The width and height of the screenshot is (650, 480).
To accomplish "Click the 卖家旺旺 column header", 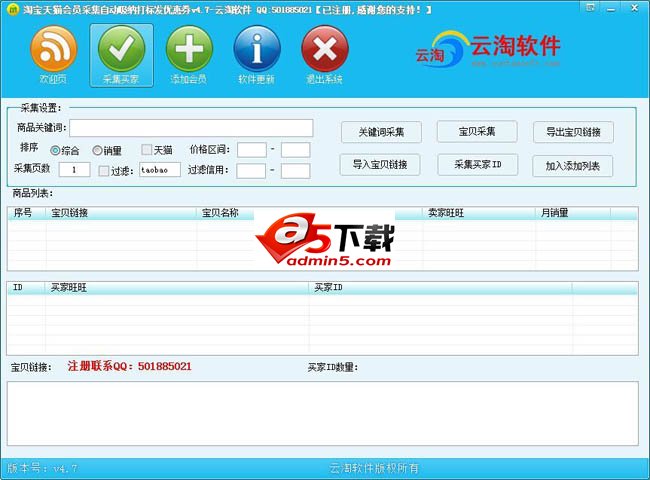I will coord(478,213).
